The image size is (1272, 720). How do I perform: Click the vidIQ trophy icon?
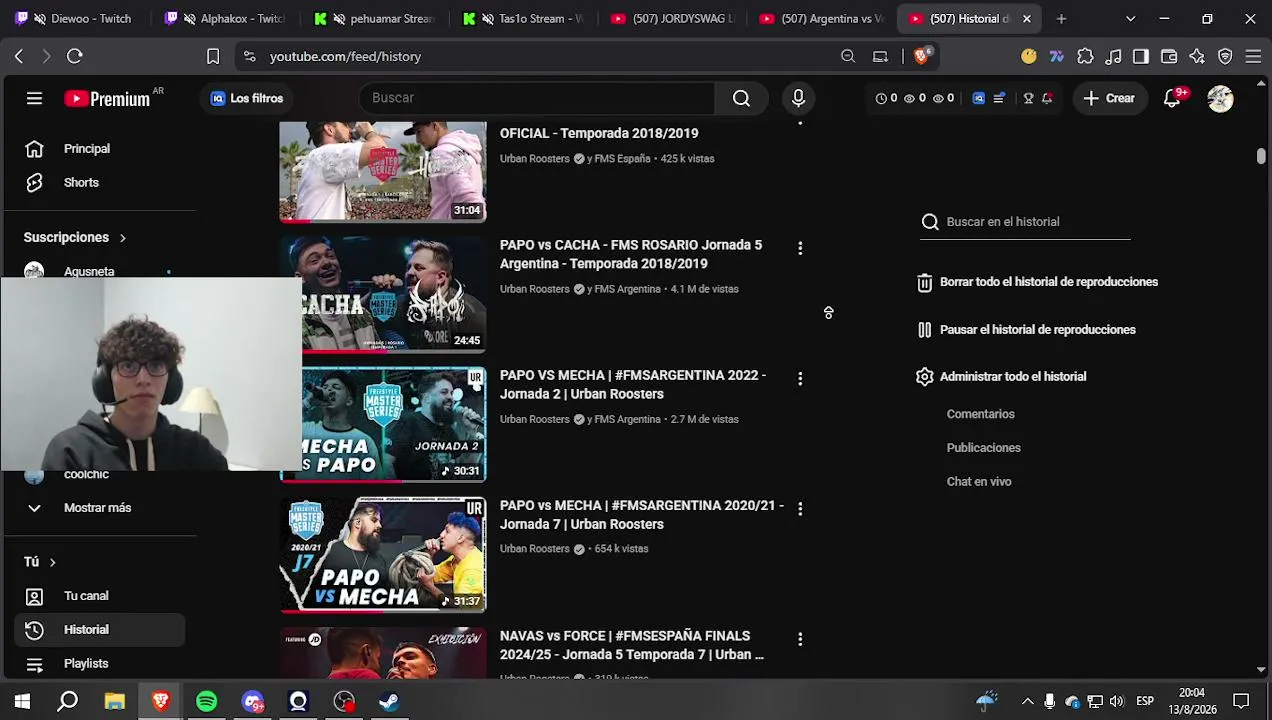point(1028,98)
